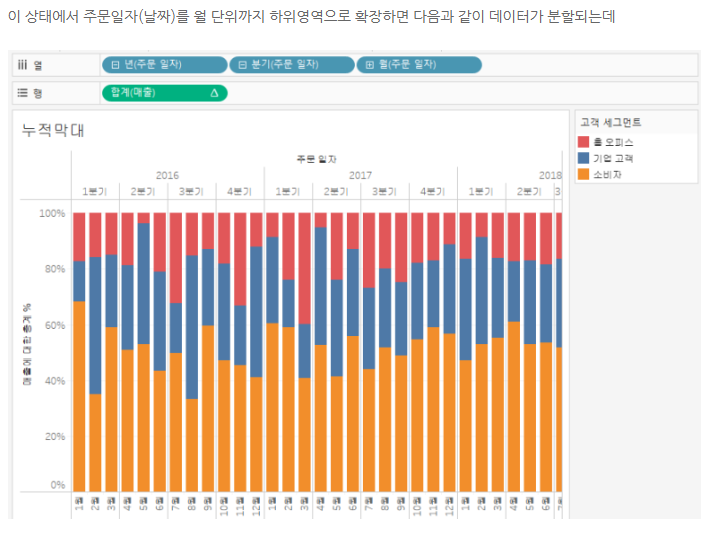Select the 3분기 header under 2017
Viewport: 705px width, 548px height.
(x=384, y=192)
